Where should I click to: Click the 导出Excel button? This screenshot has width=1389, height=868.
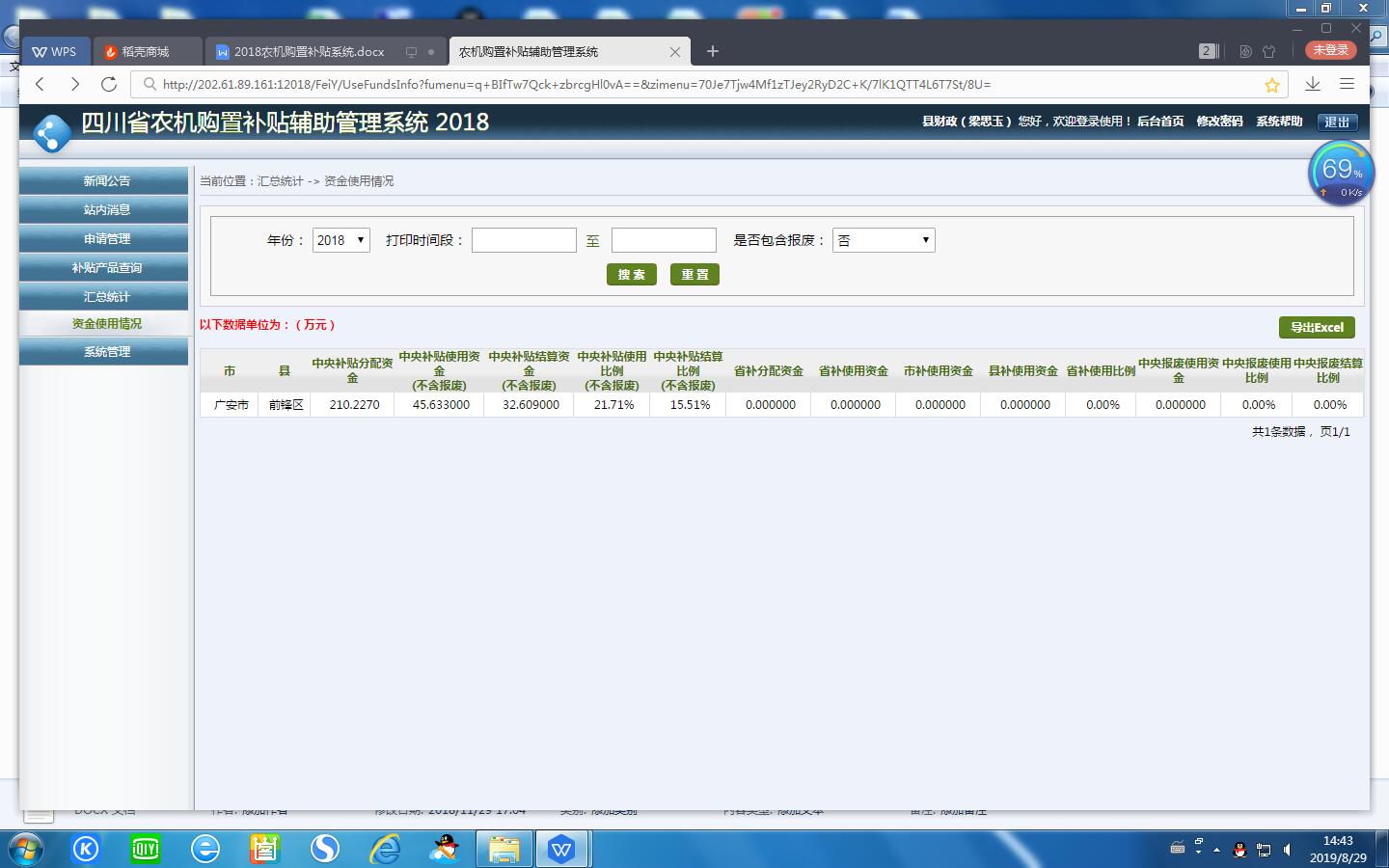tap(1317, 328)
